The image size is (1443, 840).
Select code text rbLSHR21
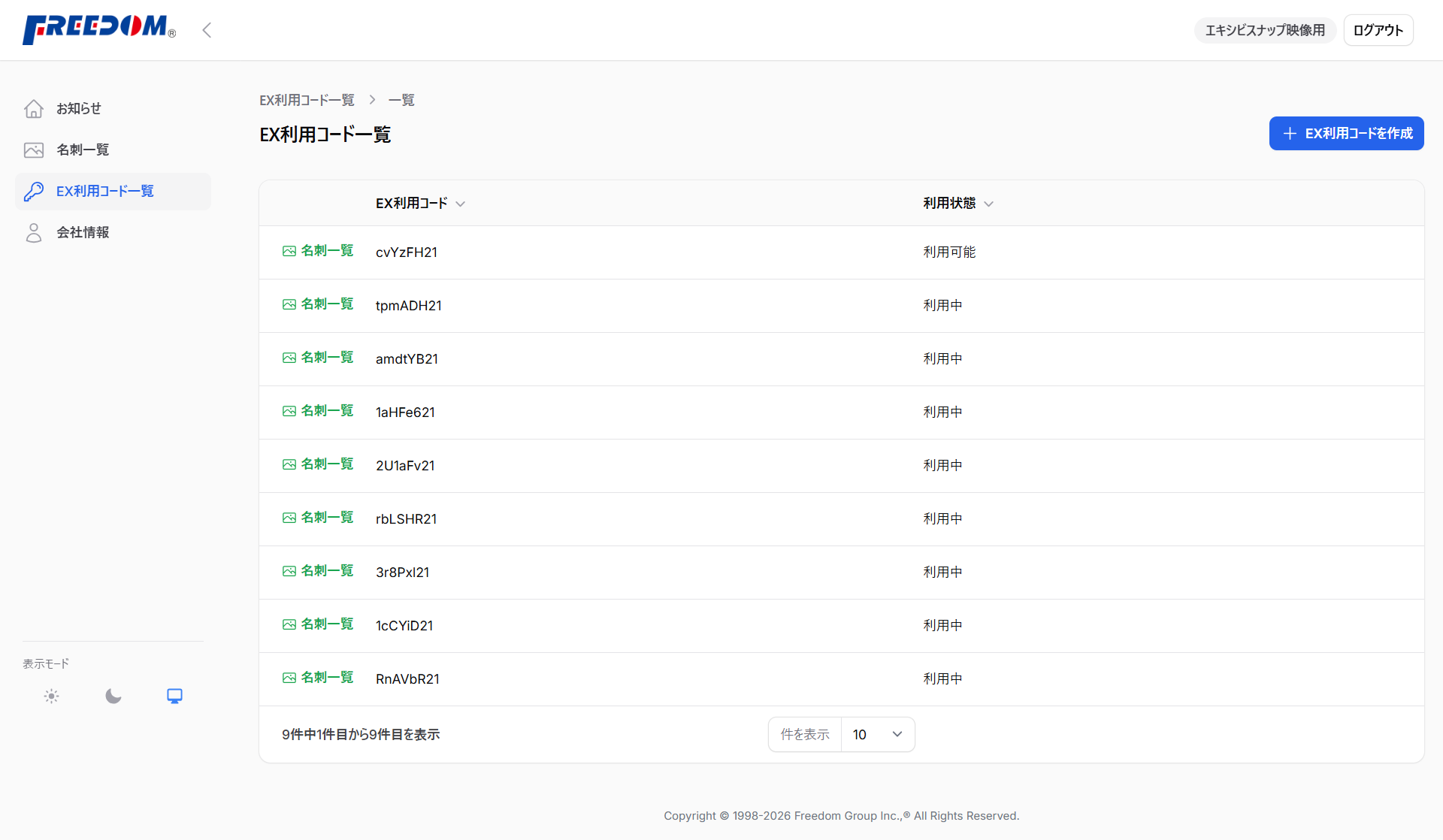(x=406, y=519)
